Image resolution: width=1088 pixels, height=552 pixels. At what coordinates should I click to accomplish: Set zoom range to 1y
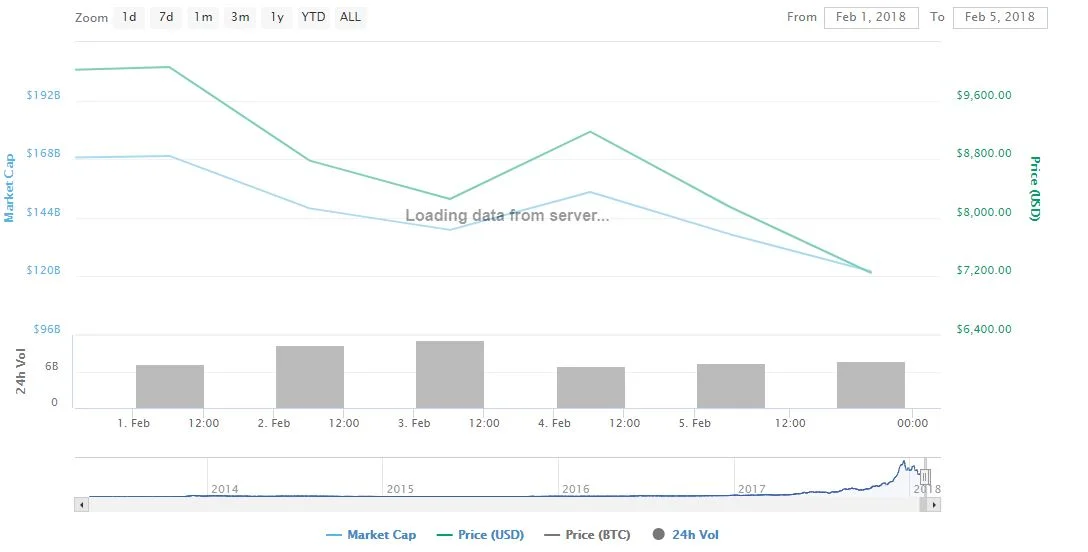(x=277, y=17)
